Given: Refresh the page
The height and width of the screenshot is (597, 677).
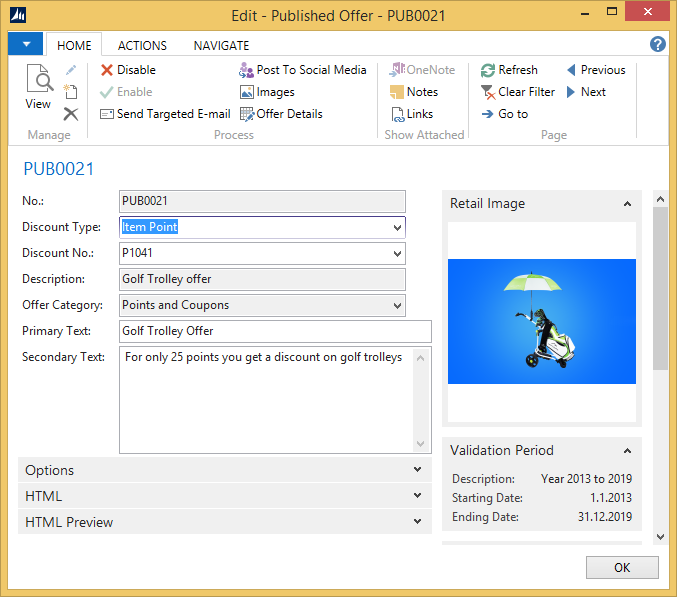Looking at the screenshot, I should click(x=509, y=70).
